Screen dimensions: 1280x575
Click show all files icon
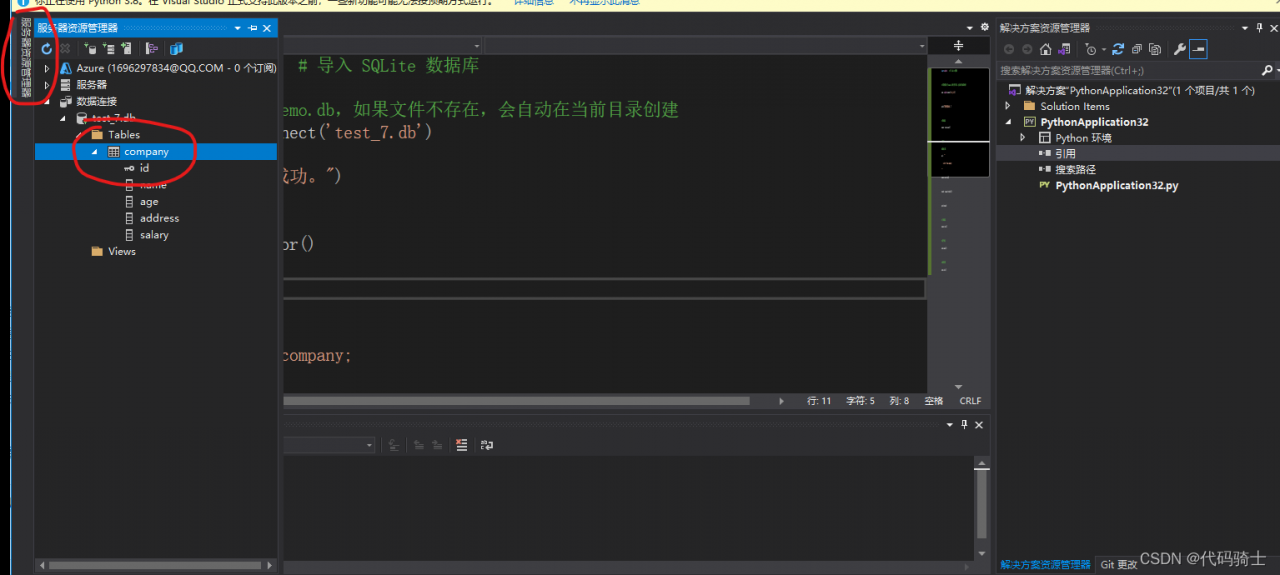(1154, 49)
